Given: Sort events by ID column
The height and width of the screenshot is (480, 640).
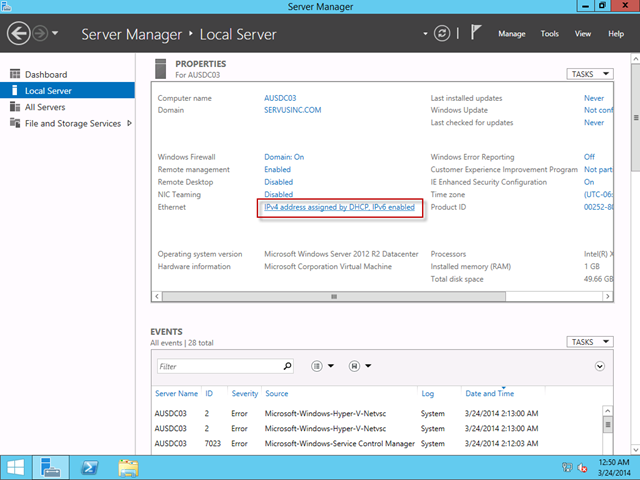Looking at the screenshot, I should [x=209, y=393].
